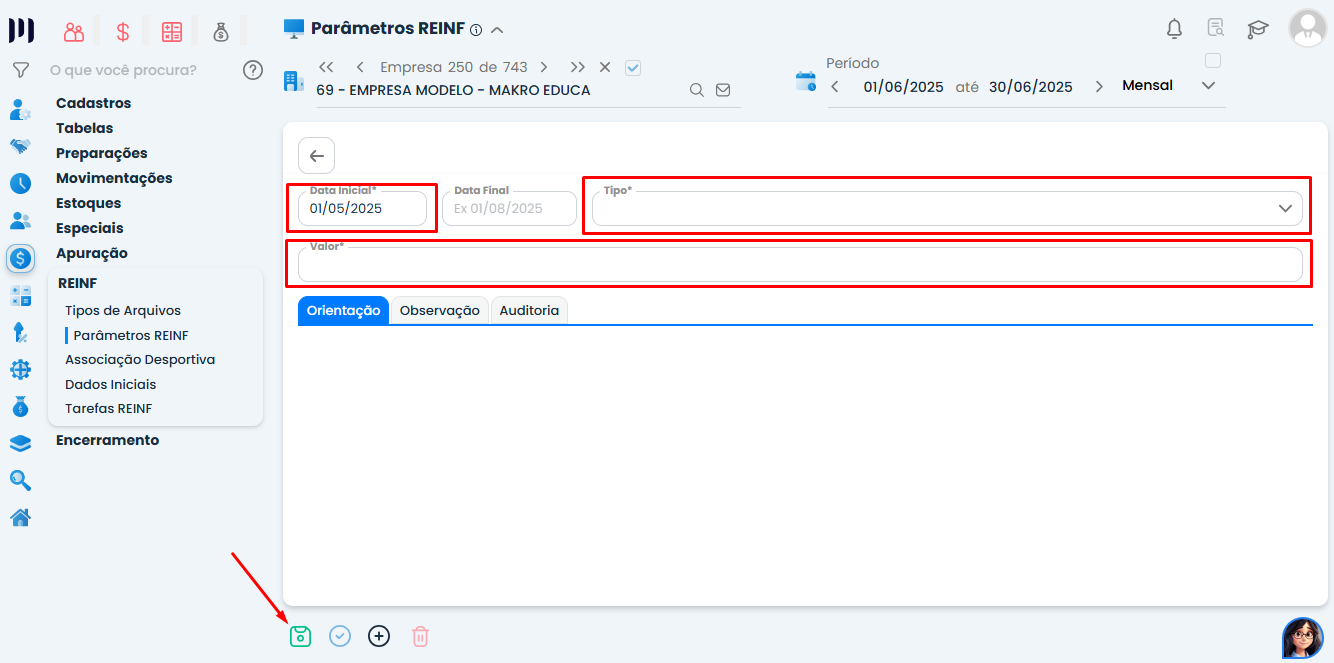
Task: Switch to the Observação tab
Action: 440,310
